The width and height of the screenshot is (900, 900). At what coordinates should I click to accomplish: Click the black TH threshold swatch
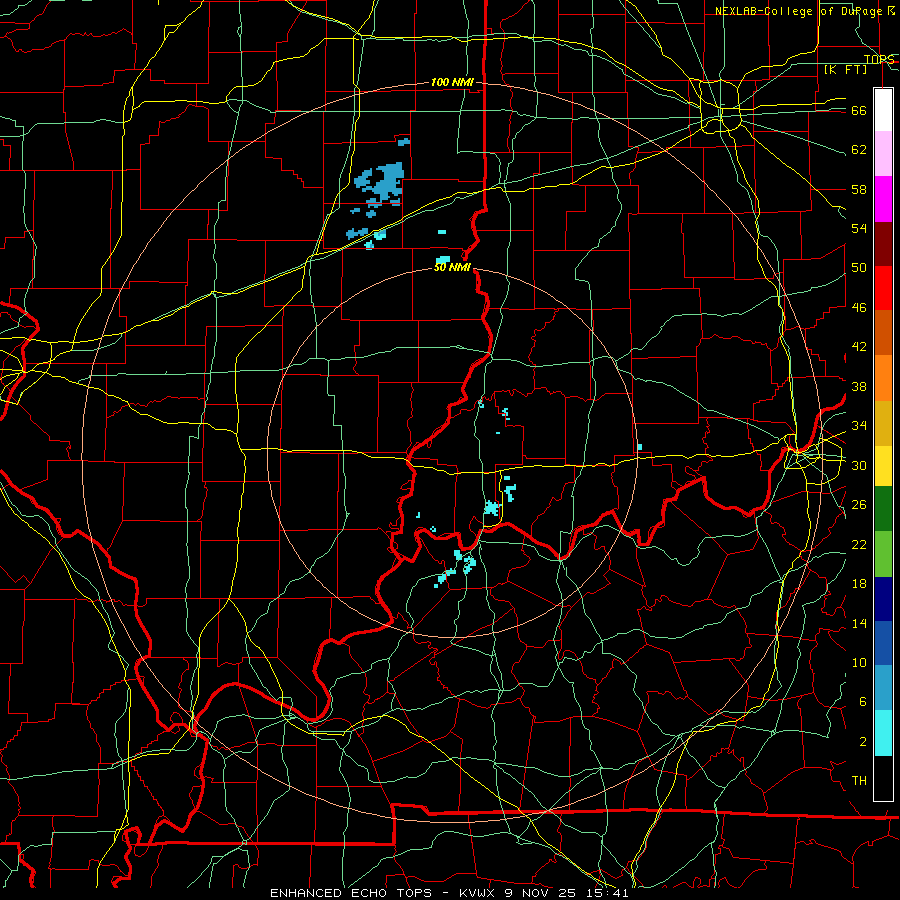coord(883,778)
